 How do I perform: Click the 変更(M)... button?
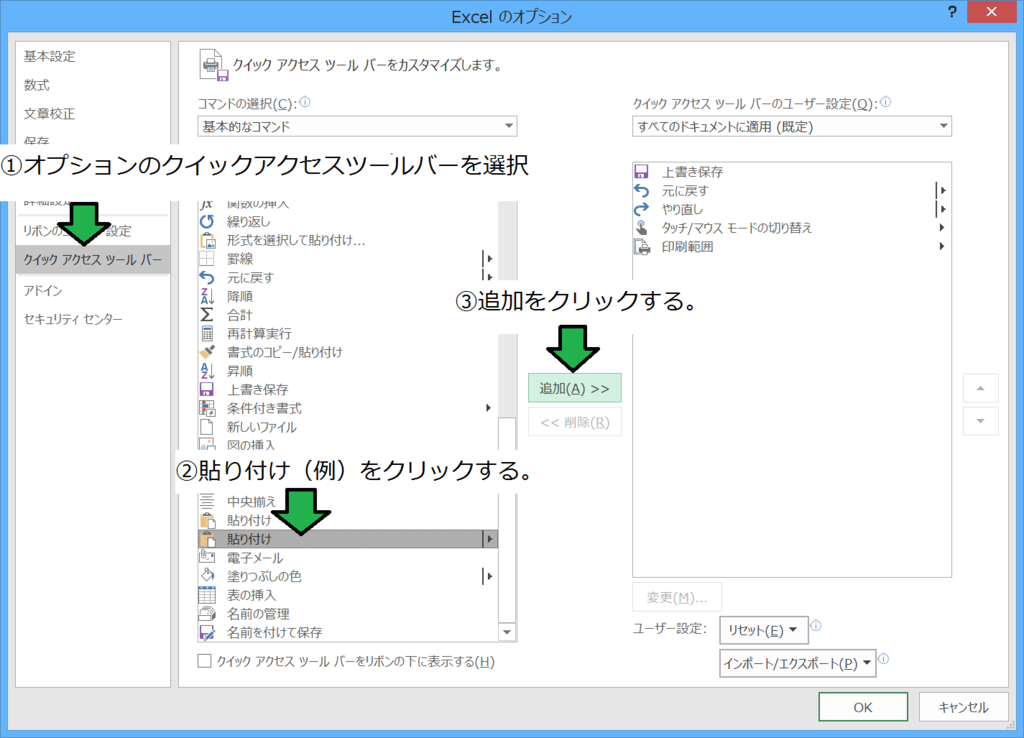click(x=677, y=597)
